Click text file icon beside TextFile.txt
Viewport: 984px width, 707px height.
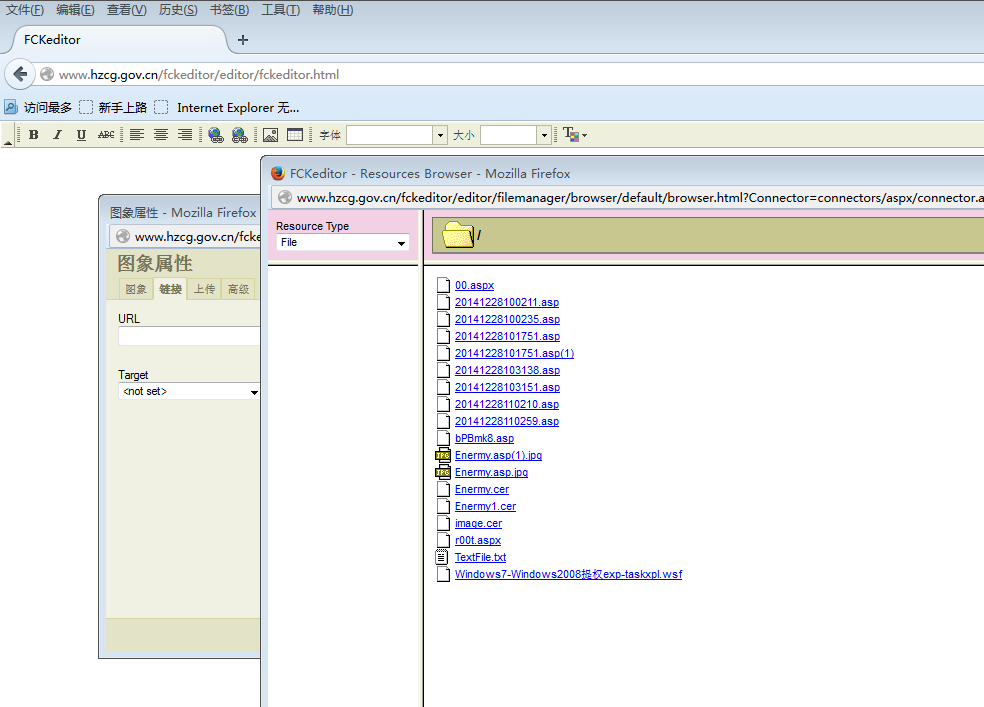click(x=442, y=557)
